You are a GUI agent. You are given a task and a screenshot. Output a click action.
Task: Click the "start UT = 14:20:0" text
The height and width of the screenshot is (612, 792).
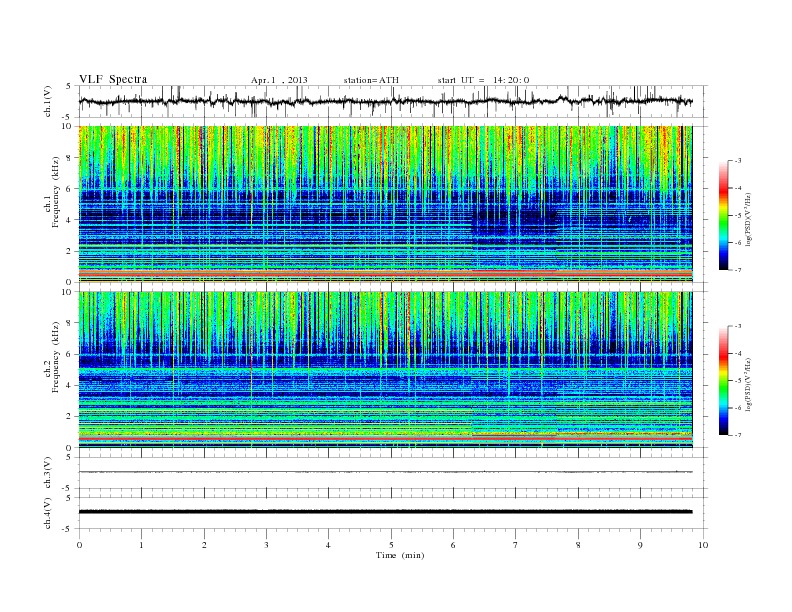483,80
